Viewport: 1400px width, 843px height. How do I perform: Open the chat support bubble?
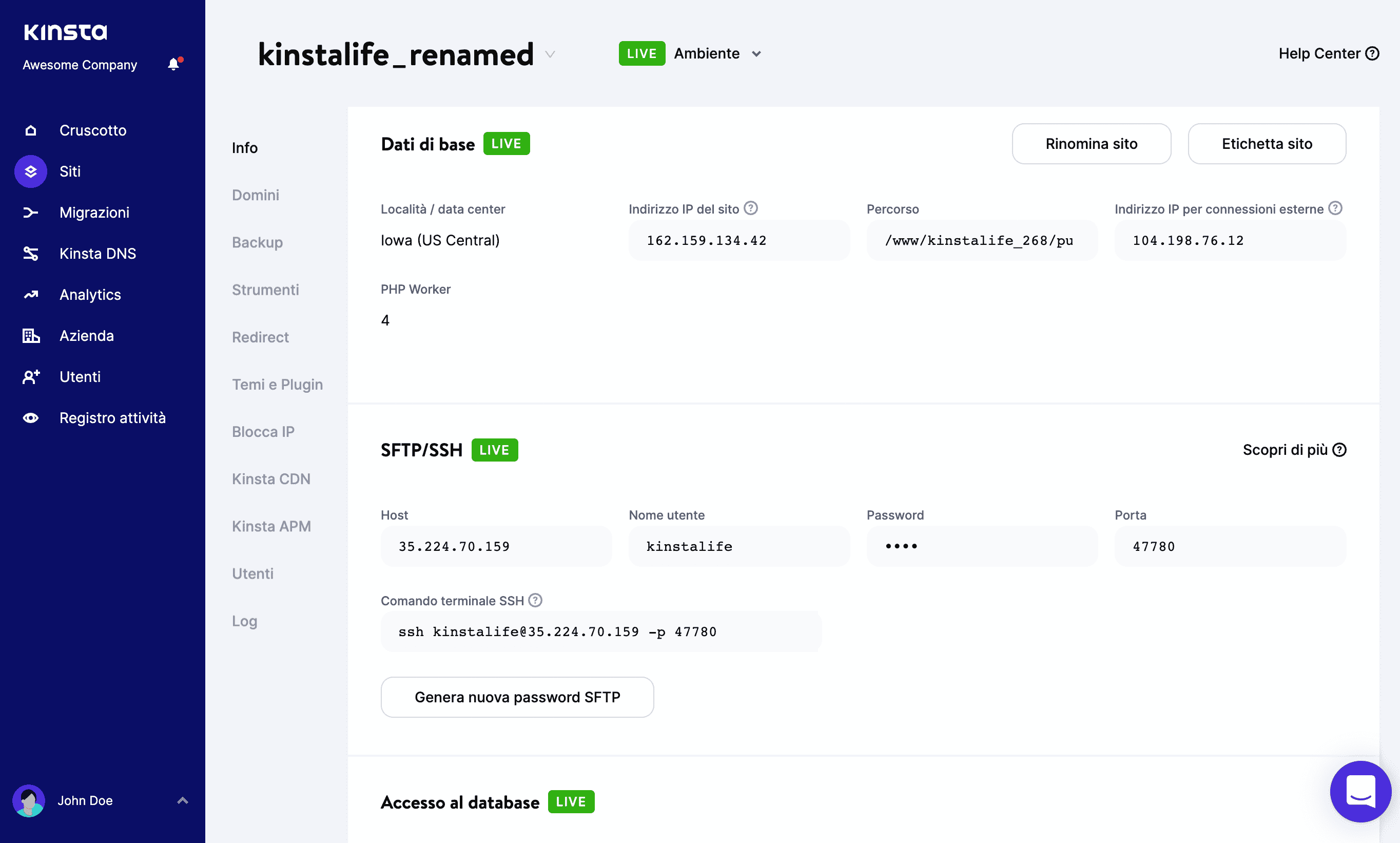[x=1360, y=791]
